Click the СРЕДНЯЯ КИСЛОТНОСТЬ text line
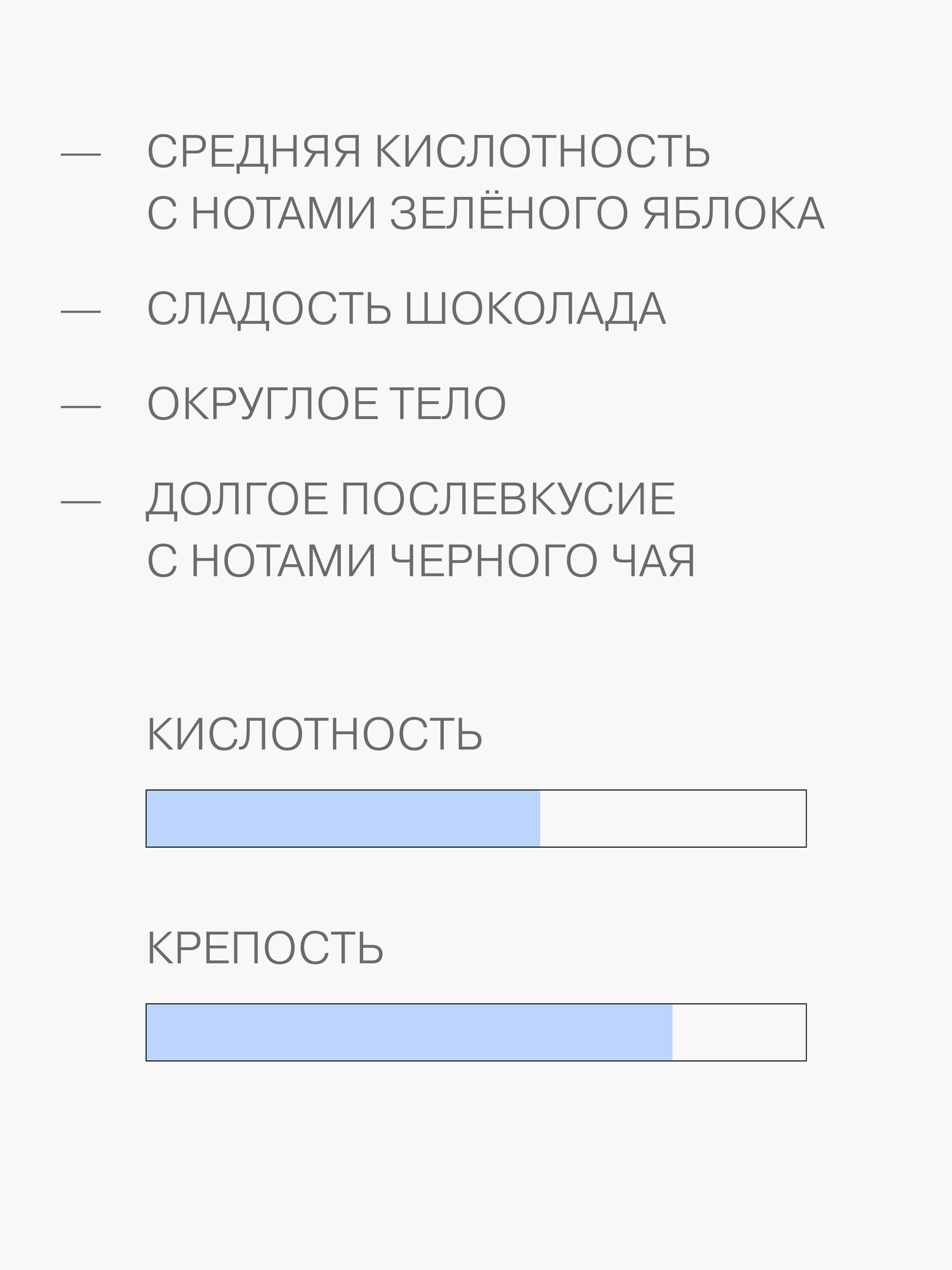 (428, 151)
